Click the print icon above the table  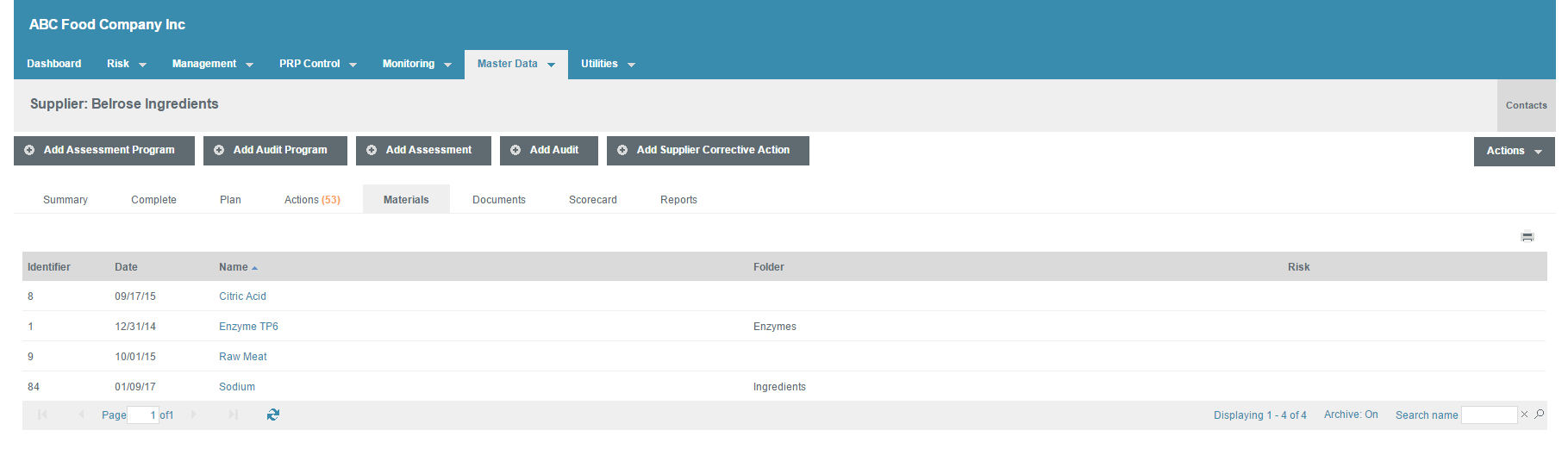[1527, 237]
